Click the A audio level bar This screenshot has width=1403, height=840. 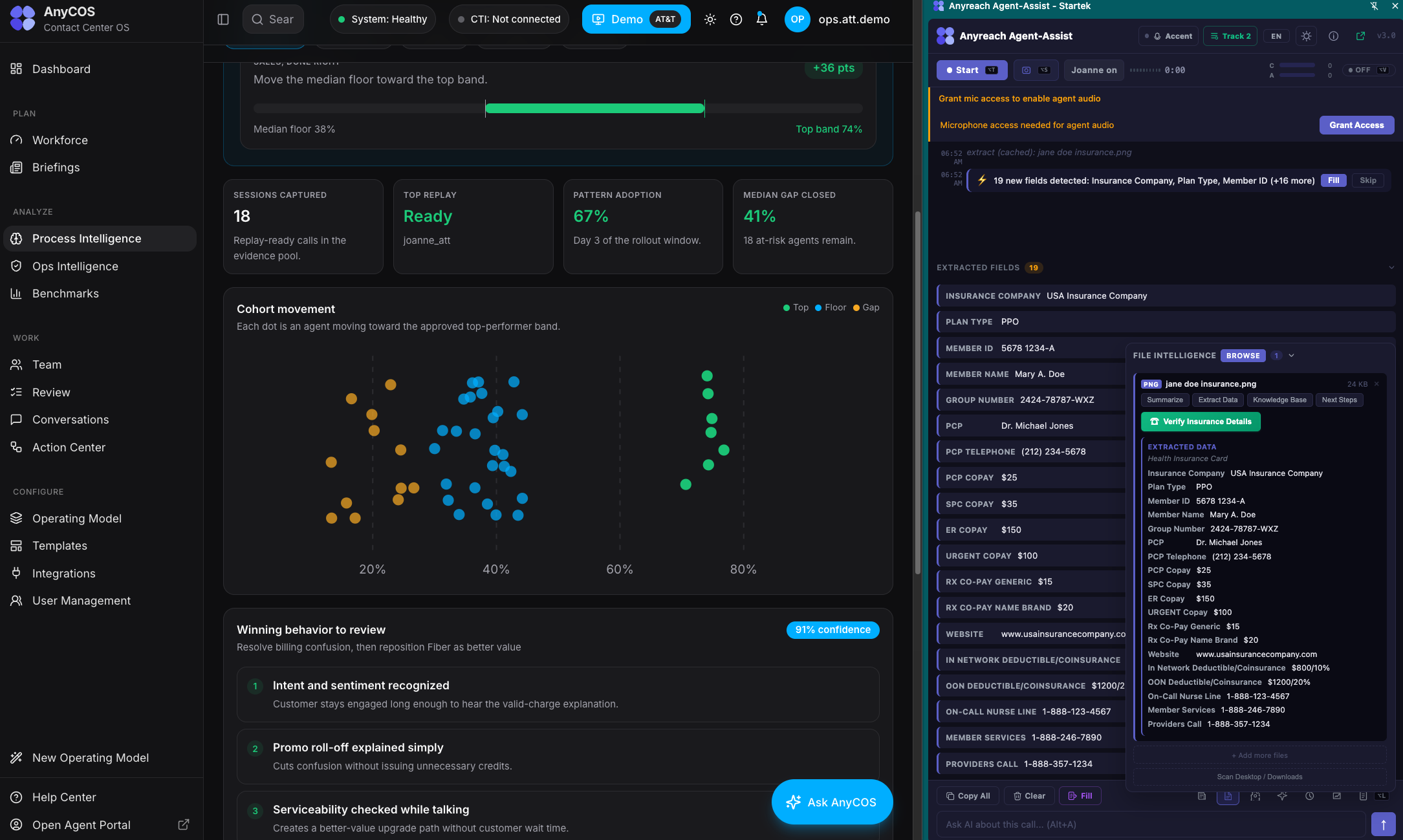point(1296,75)
